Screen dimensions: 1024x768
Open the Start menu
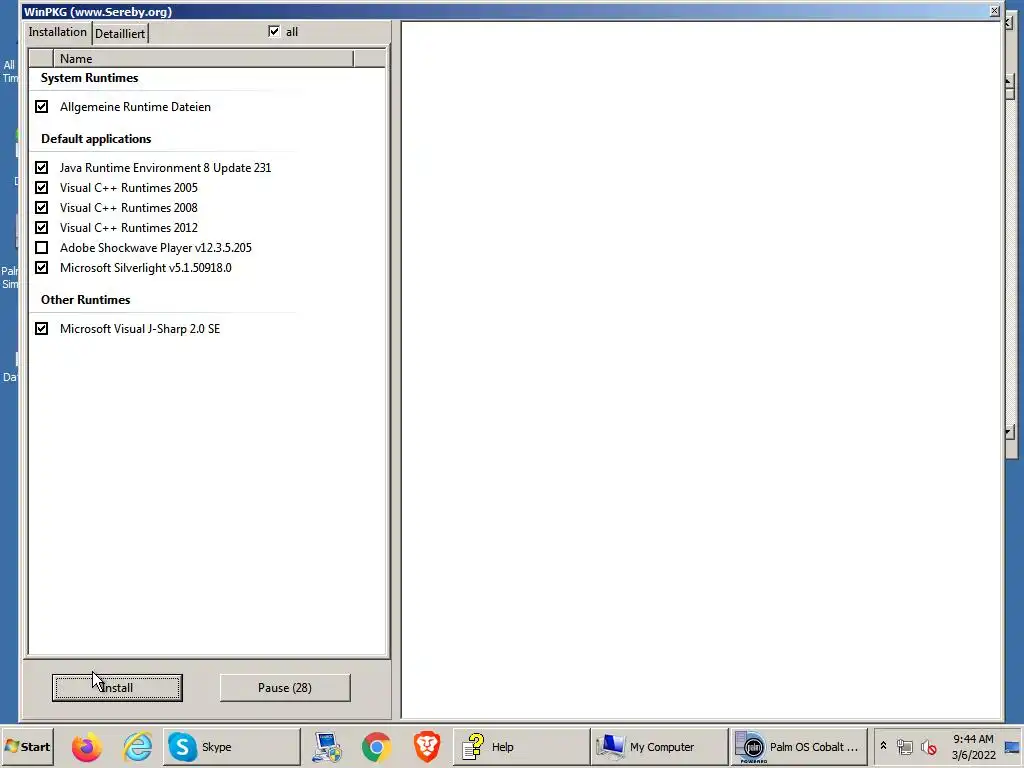point(27,746)
